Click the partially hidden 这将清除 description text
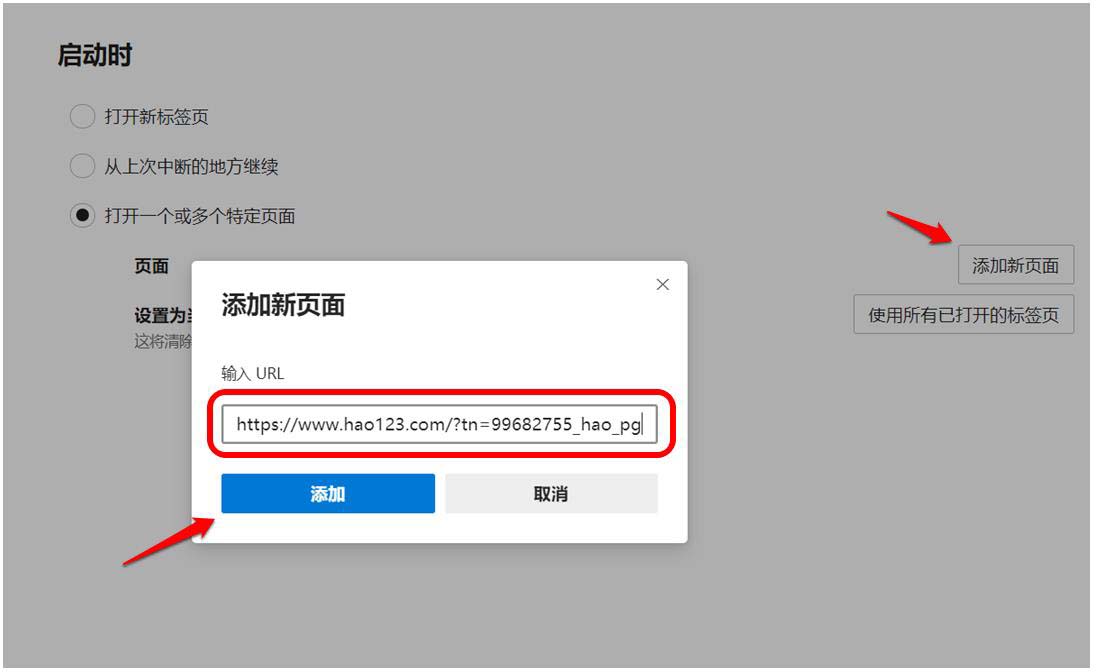 point(163,341)
